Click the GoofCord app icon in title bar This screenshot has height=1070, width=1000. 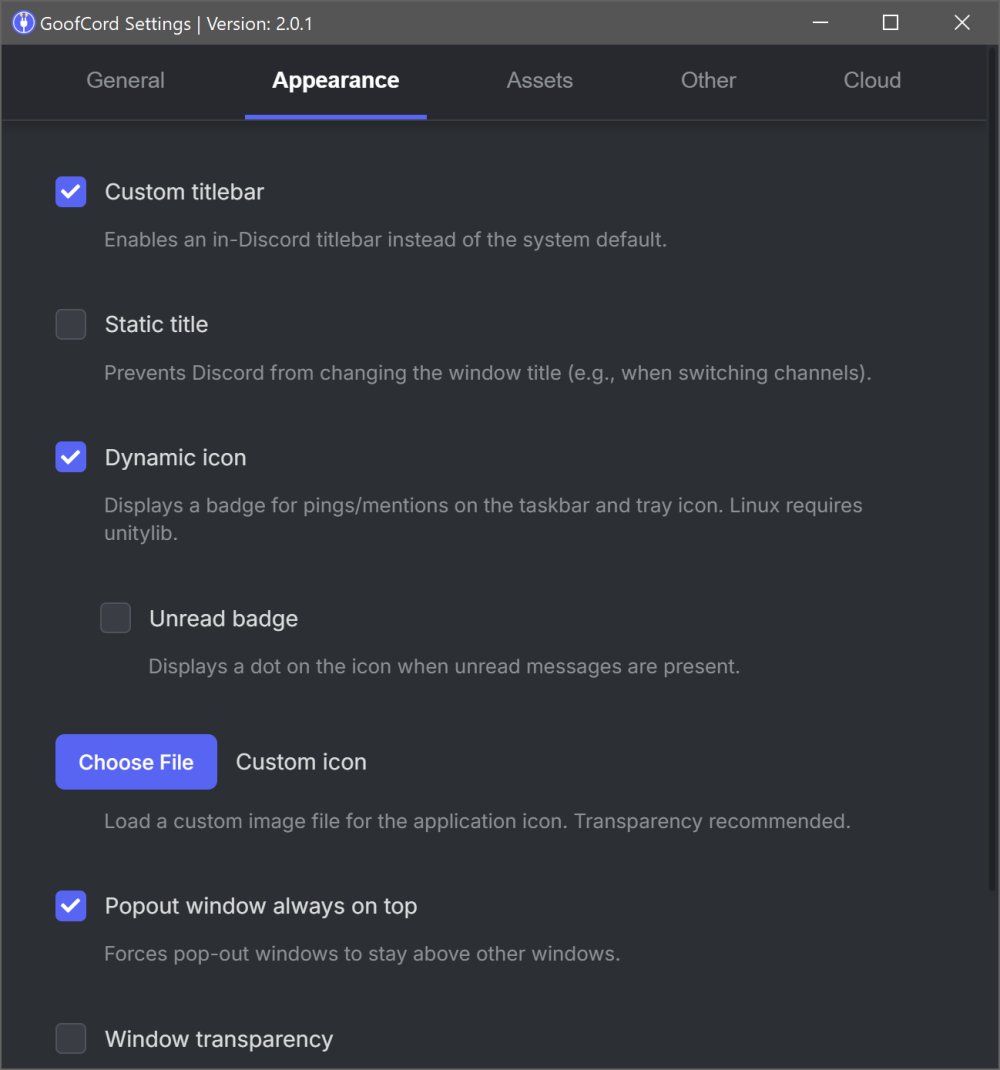click(x=24, y=23)
